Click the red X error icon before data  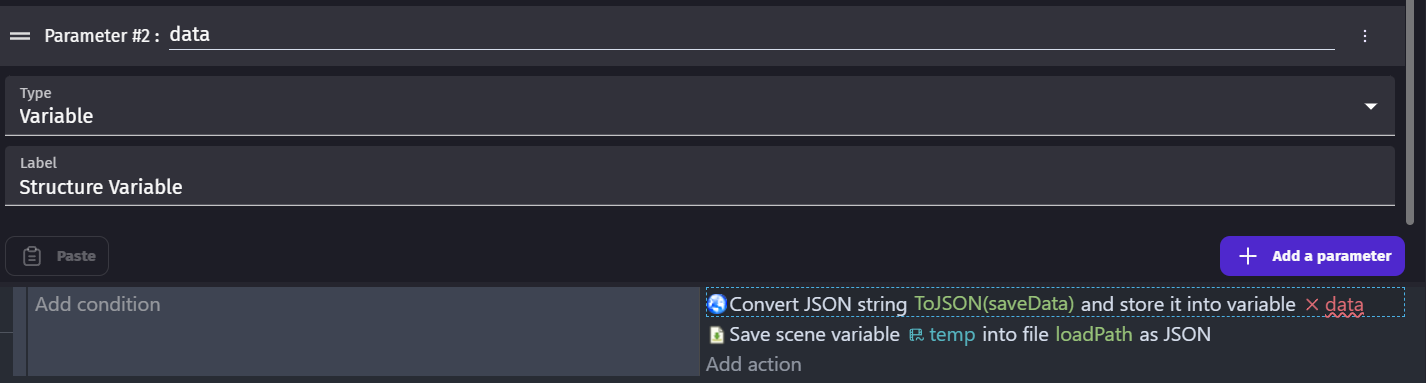pyautogui.click(x=1312, y=304)
